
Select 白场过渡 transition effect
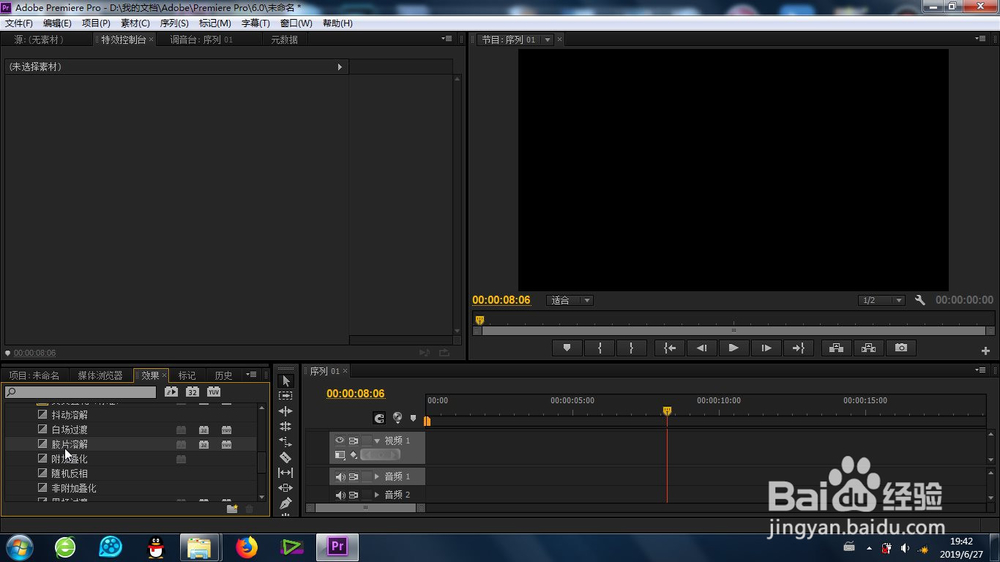tap(70, 429)
